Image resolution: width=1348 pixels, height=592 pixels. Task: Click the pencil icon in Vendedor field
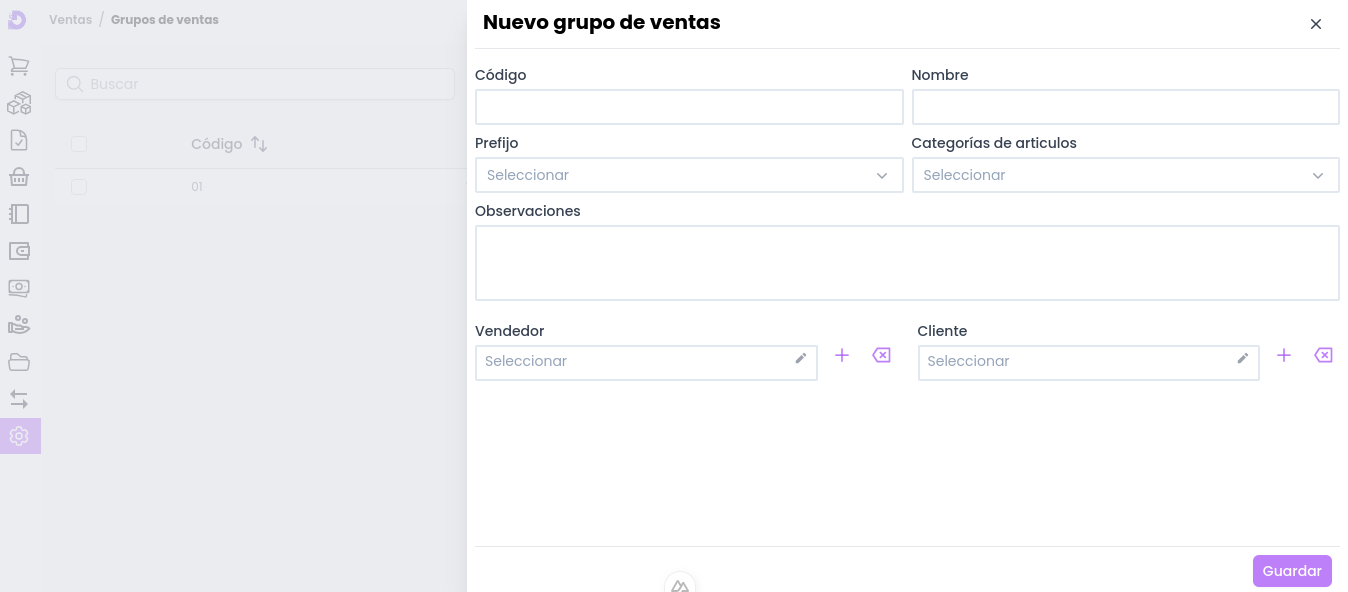[x=800, y=359]
